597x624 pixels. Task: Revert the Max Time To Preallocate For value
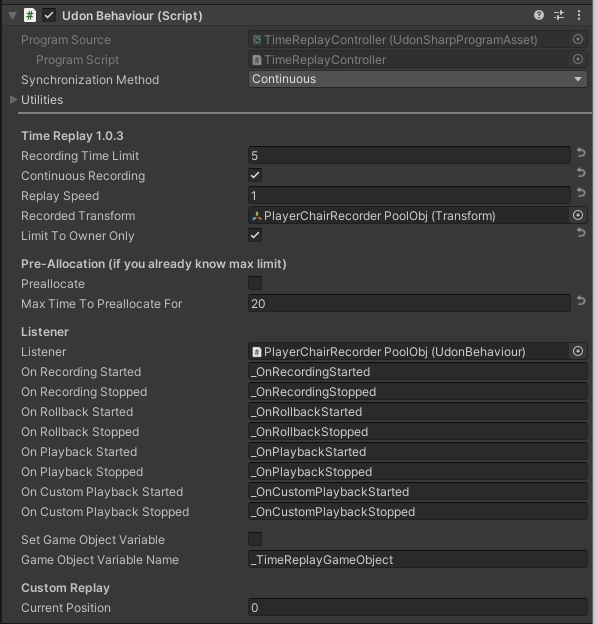pyautogui.click(x=581, y=300)
